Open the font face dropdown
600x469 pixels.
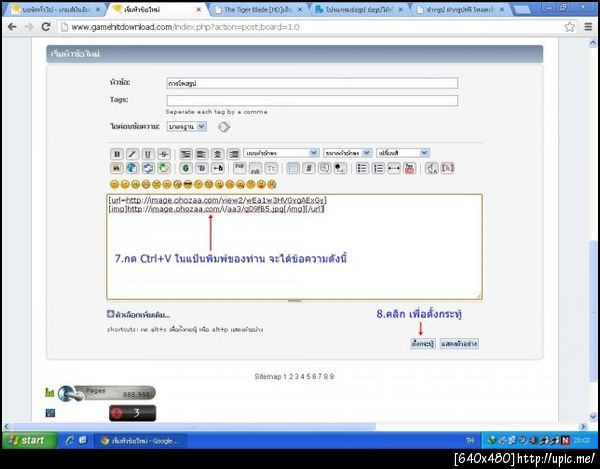pyautogui.click(x=281, y=153)
